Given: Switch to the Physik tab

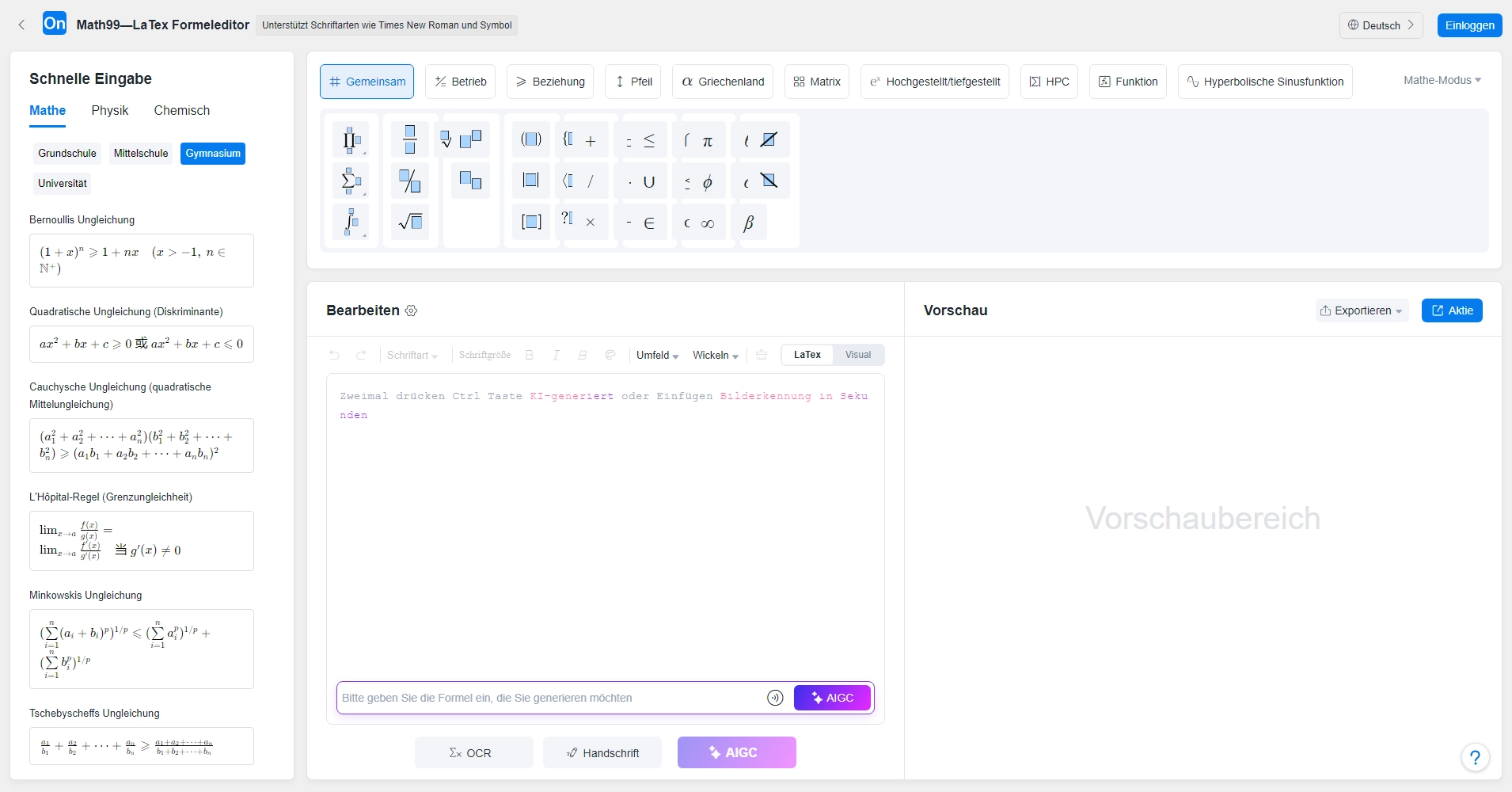Looking at the screenshot, I should [x=110, y=111].
